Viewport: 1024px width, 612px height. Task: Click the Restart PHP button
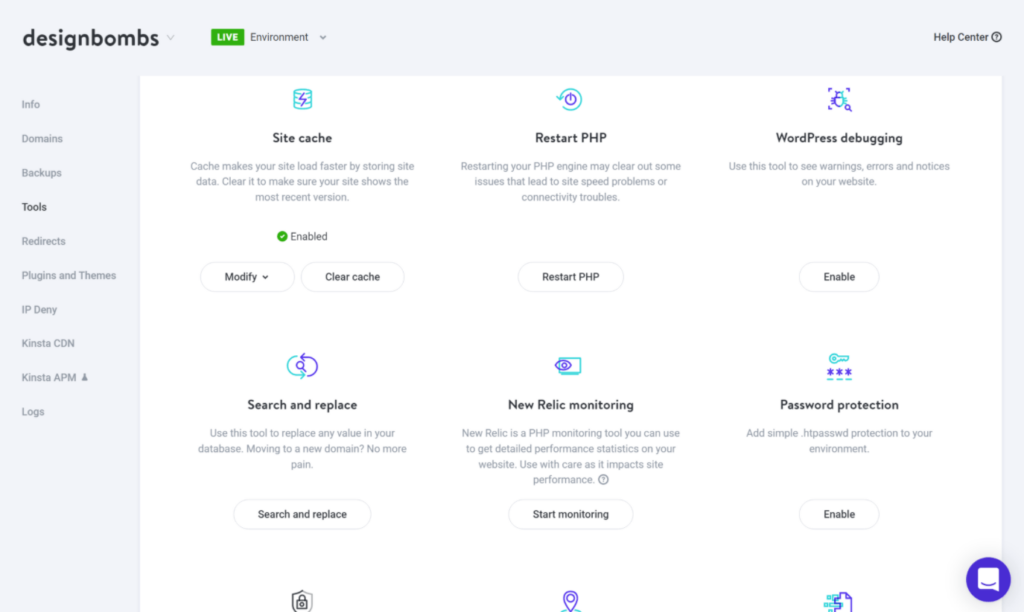pyautogui.click(x=570, y=277)
